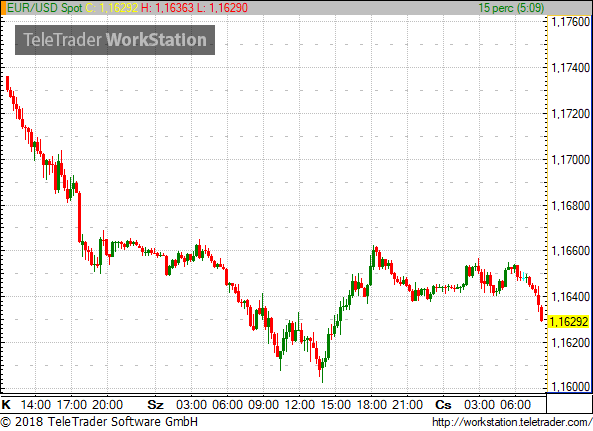Click the high value H: 1,16363
This screenshot has width=593, height=431.
(167, 8)
